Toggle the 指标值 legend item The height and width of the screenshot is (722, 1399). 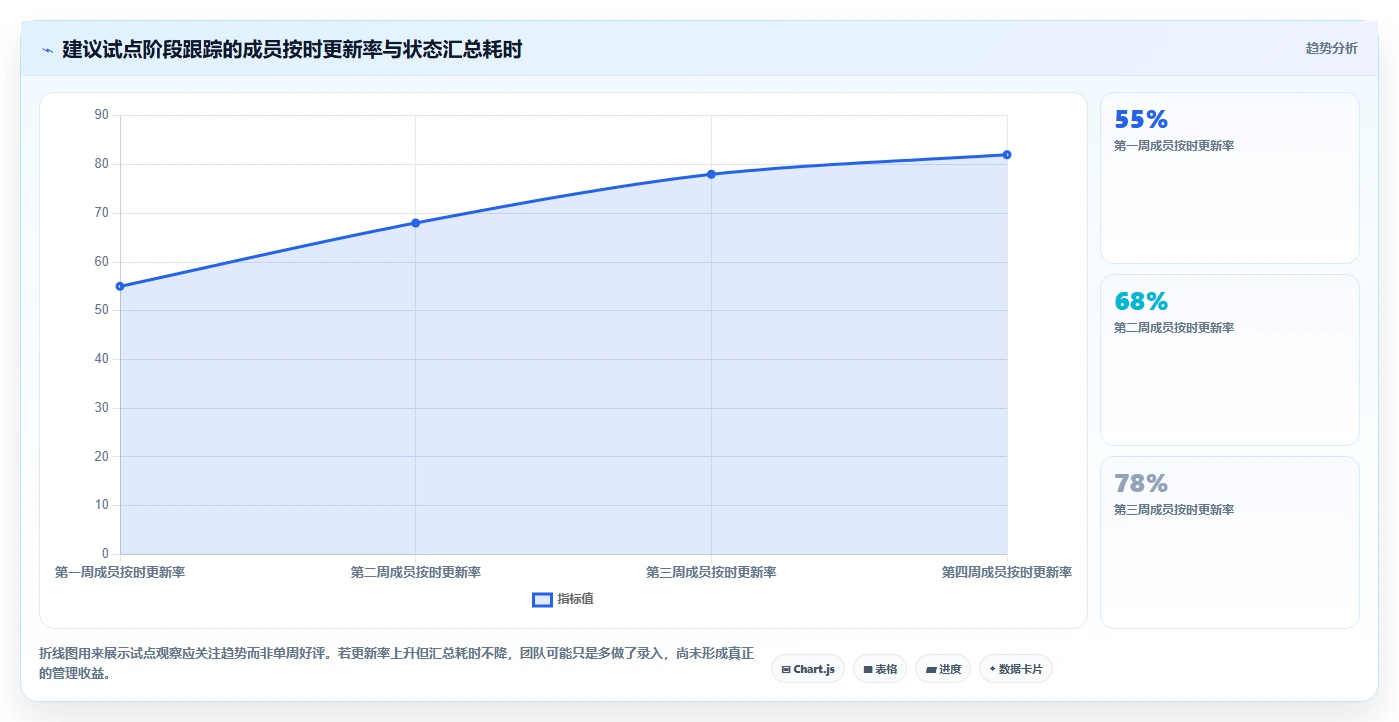coord(563,599)
